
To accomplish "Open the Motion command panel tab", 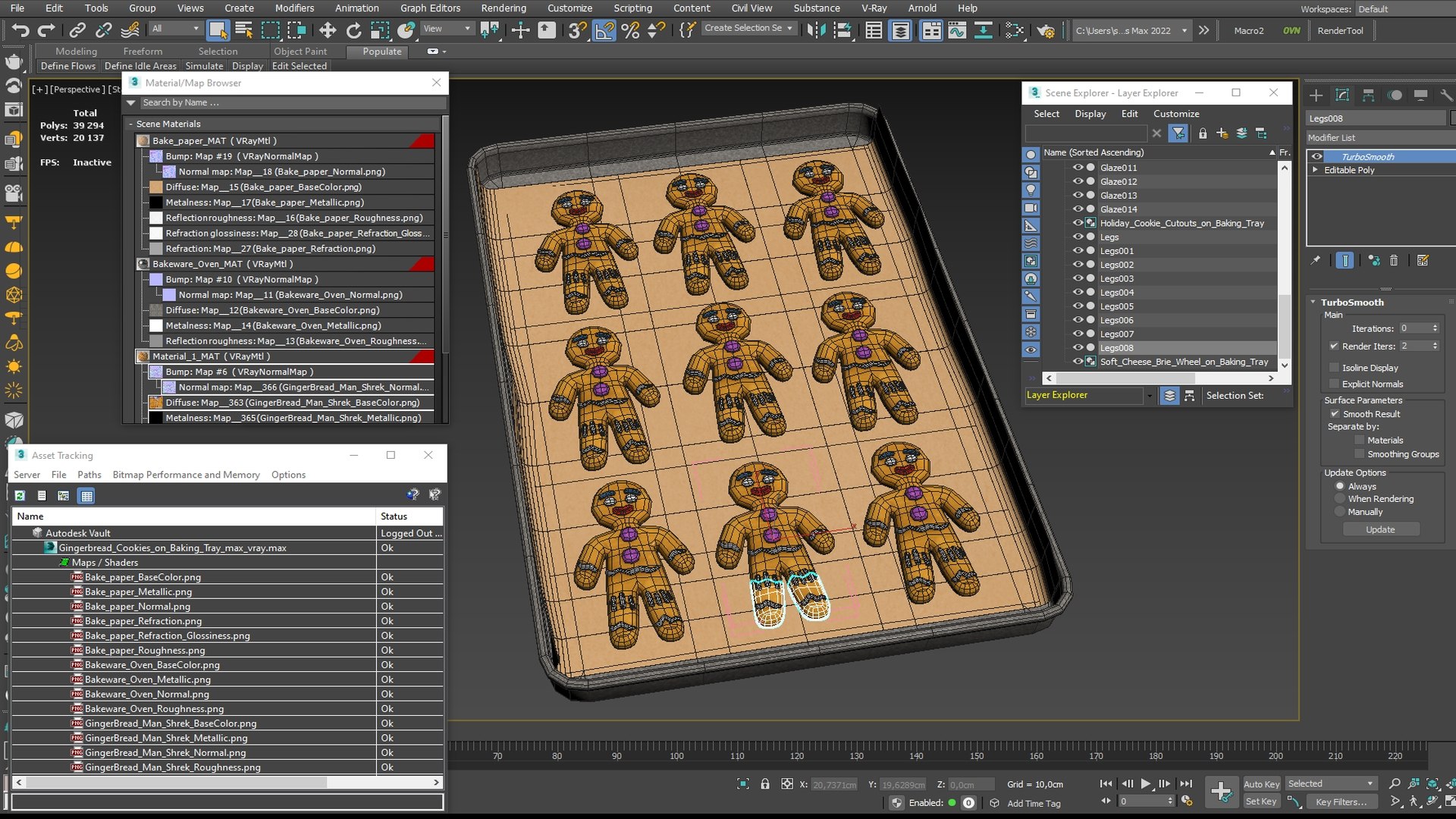I will (x=1395, y=95).
